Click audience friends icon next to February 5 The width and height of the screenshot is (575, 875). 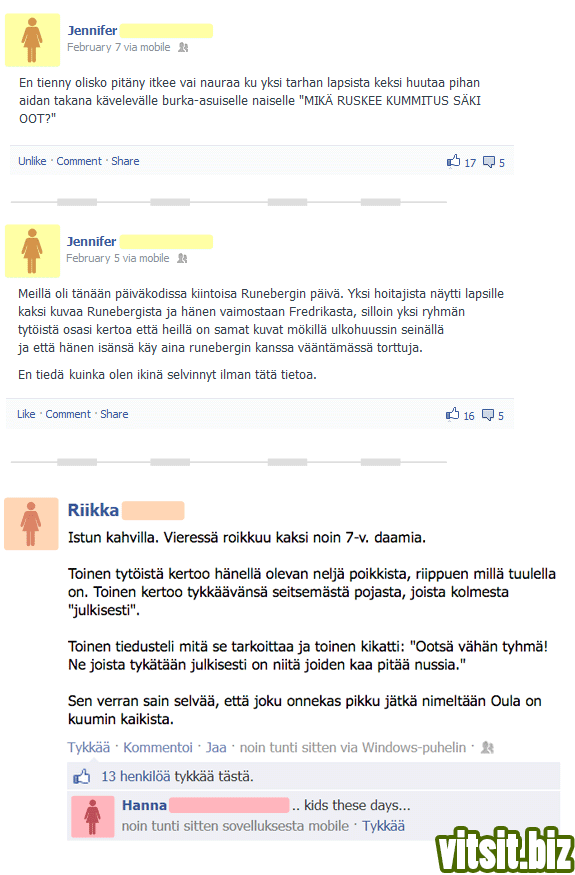182,258
